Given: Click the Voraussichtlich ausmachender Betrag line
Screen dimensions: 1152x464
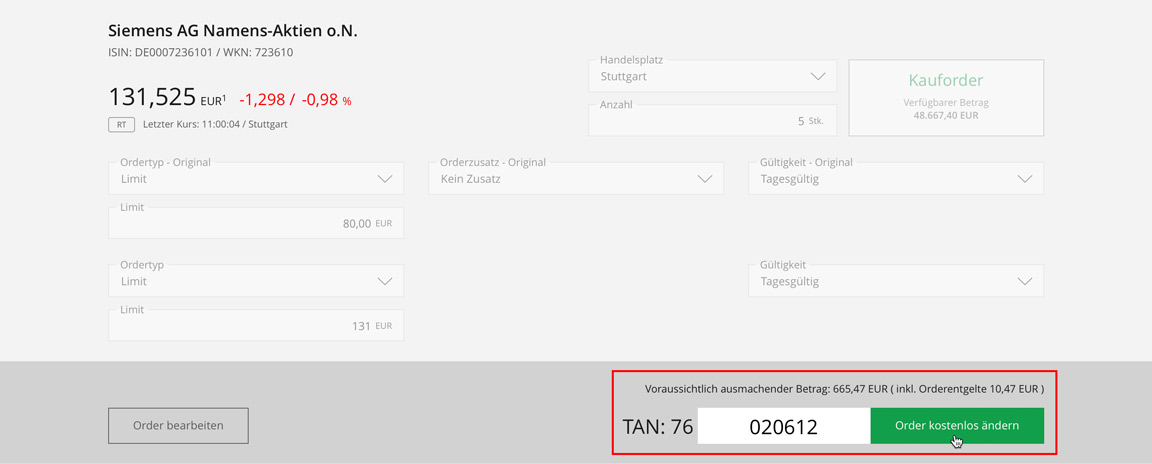Looking at the screenshot, I should point(844,389).
